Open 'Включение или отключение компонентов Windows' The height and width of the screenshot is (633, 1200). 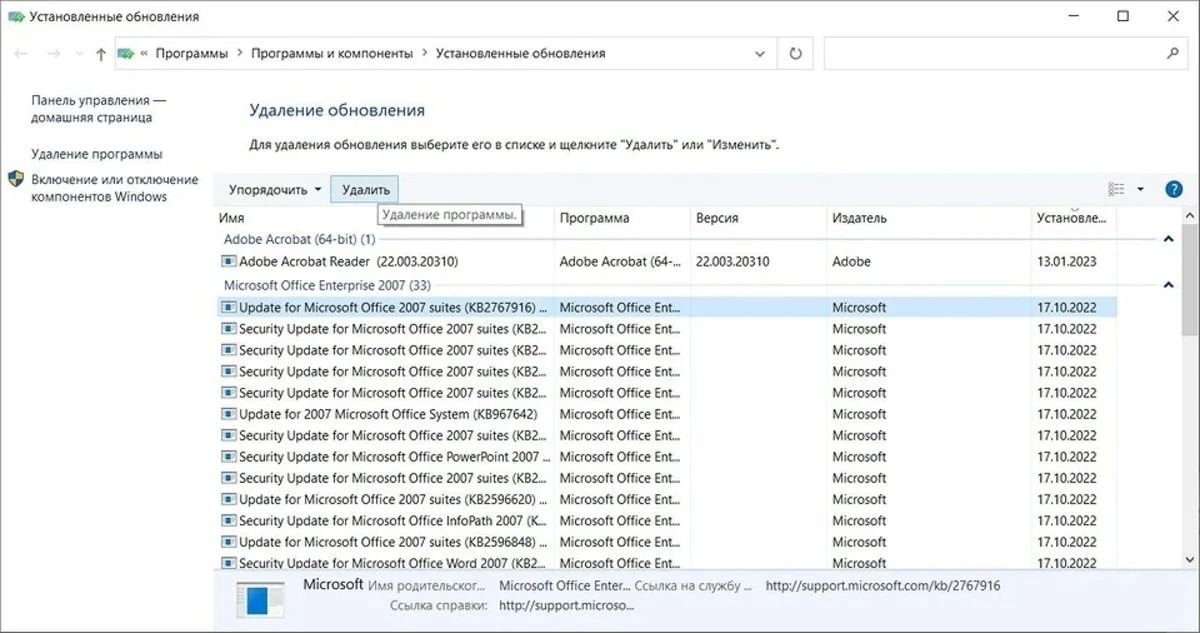pos(115,188)
